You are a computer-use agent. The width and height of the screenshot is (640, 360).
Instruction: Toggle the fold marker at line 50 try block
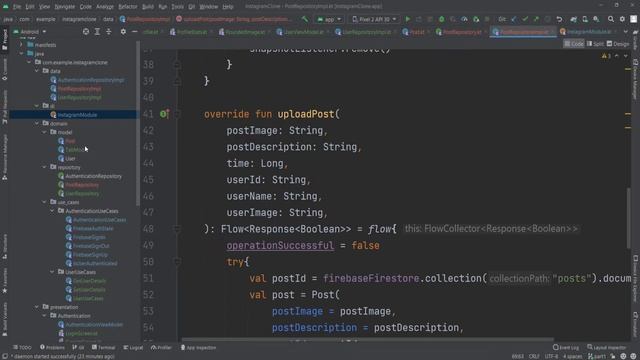click(177, 262)
